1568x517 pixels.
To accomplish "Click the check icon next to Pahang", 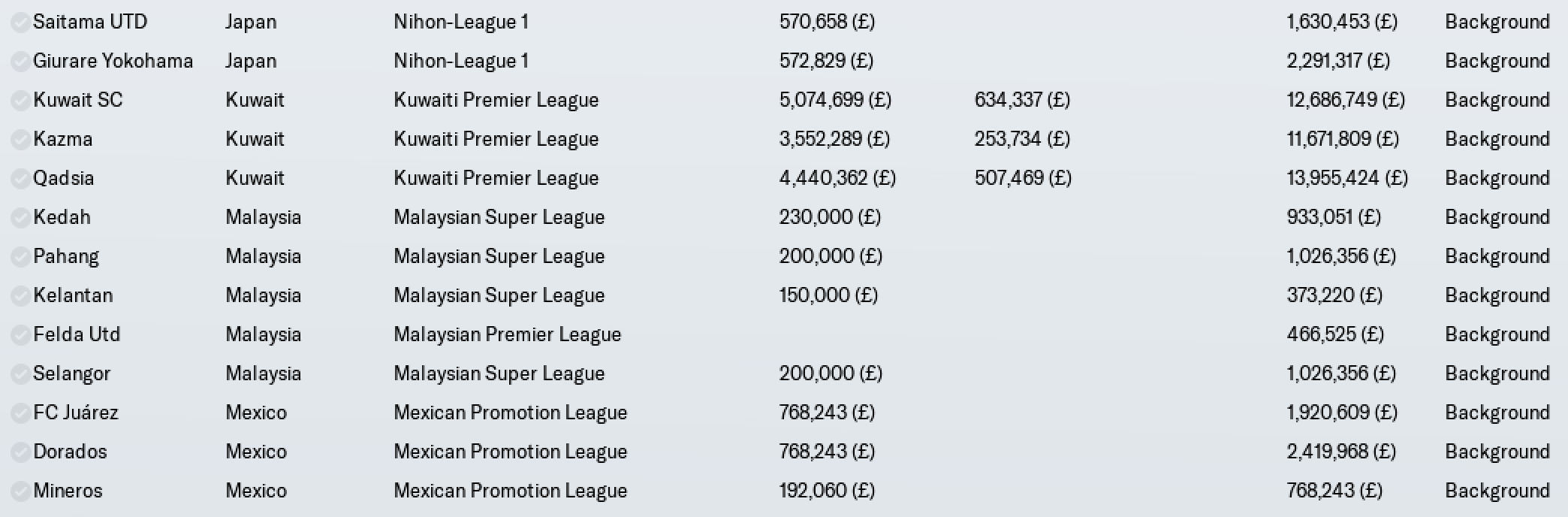I will [x=20, y=257].
